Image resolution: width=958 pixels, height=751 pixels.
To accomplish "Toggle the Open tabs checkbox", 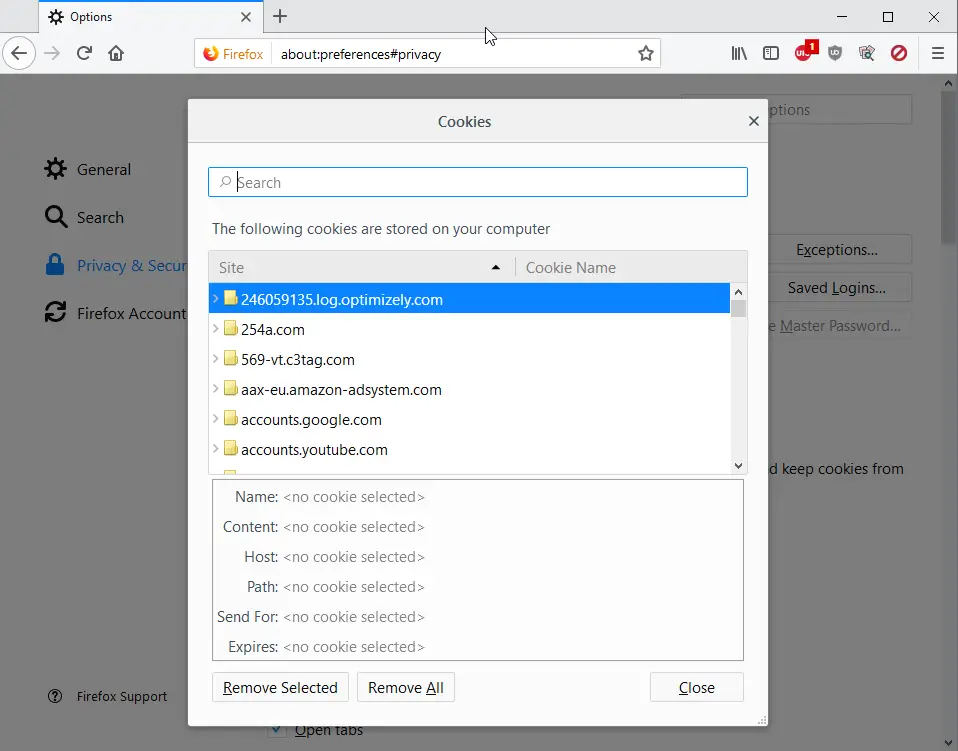I will pos(276,729).
